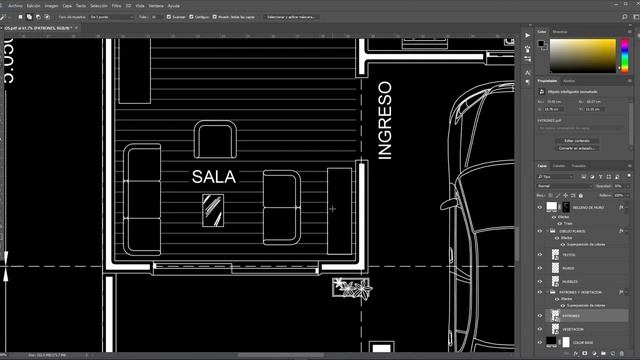Open the Character panel icon
The image size is (640, 360).
tap(527, 73)
